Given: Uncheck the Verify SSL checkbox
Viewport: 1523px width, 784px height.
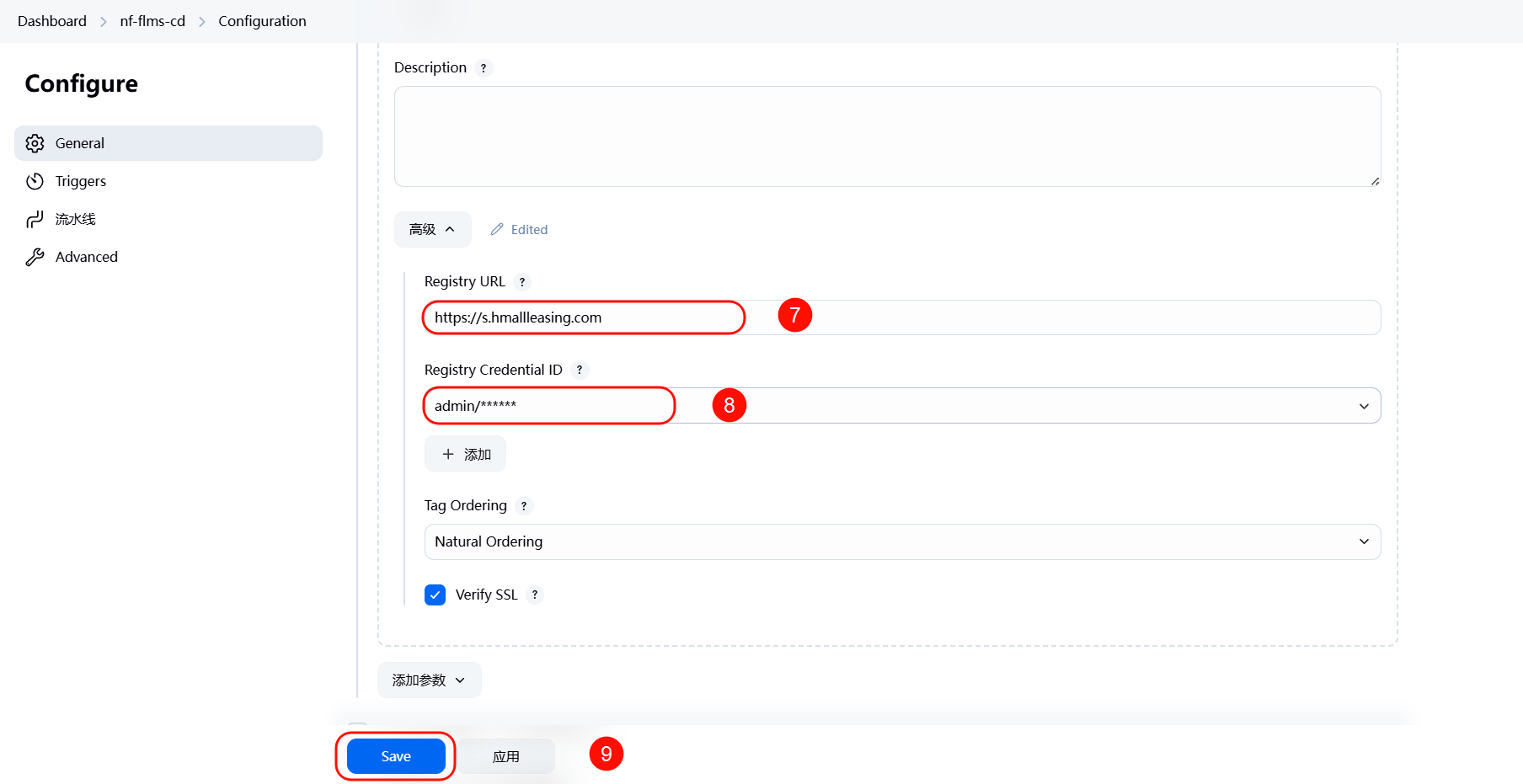Looking at the screenshot, I should (x=435, y=595).
